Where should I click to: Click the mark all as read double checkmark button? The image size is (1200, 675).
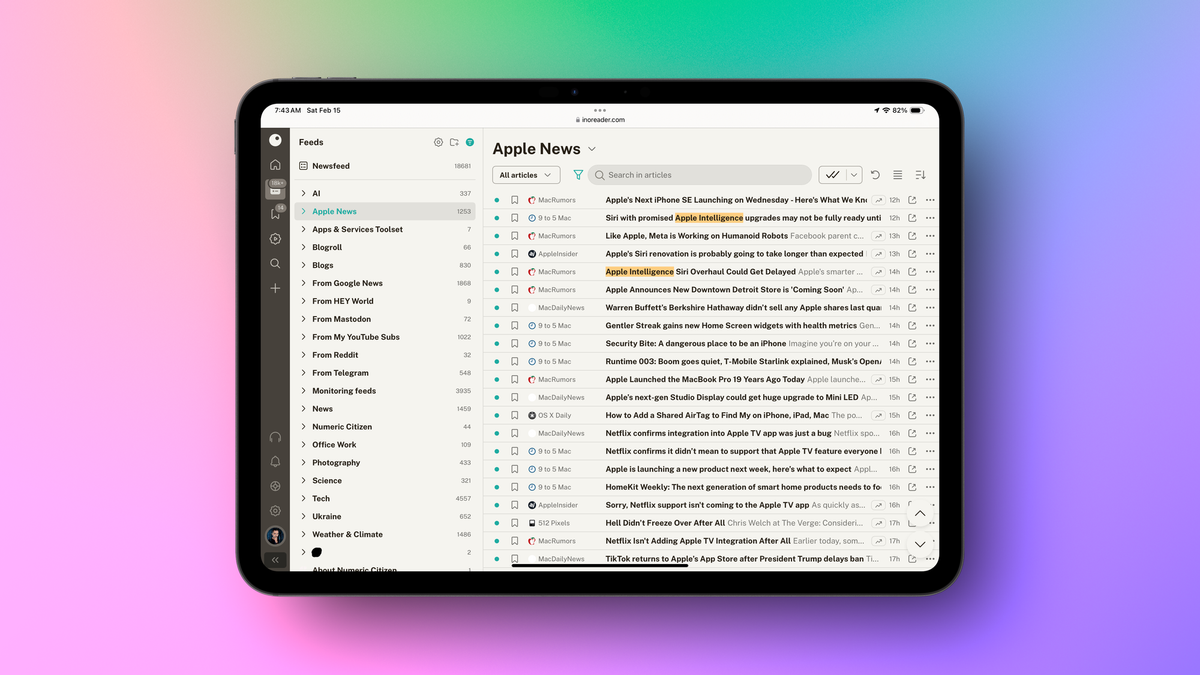tap(834, 175)
